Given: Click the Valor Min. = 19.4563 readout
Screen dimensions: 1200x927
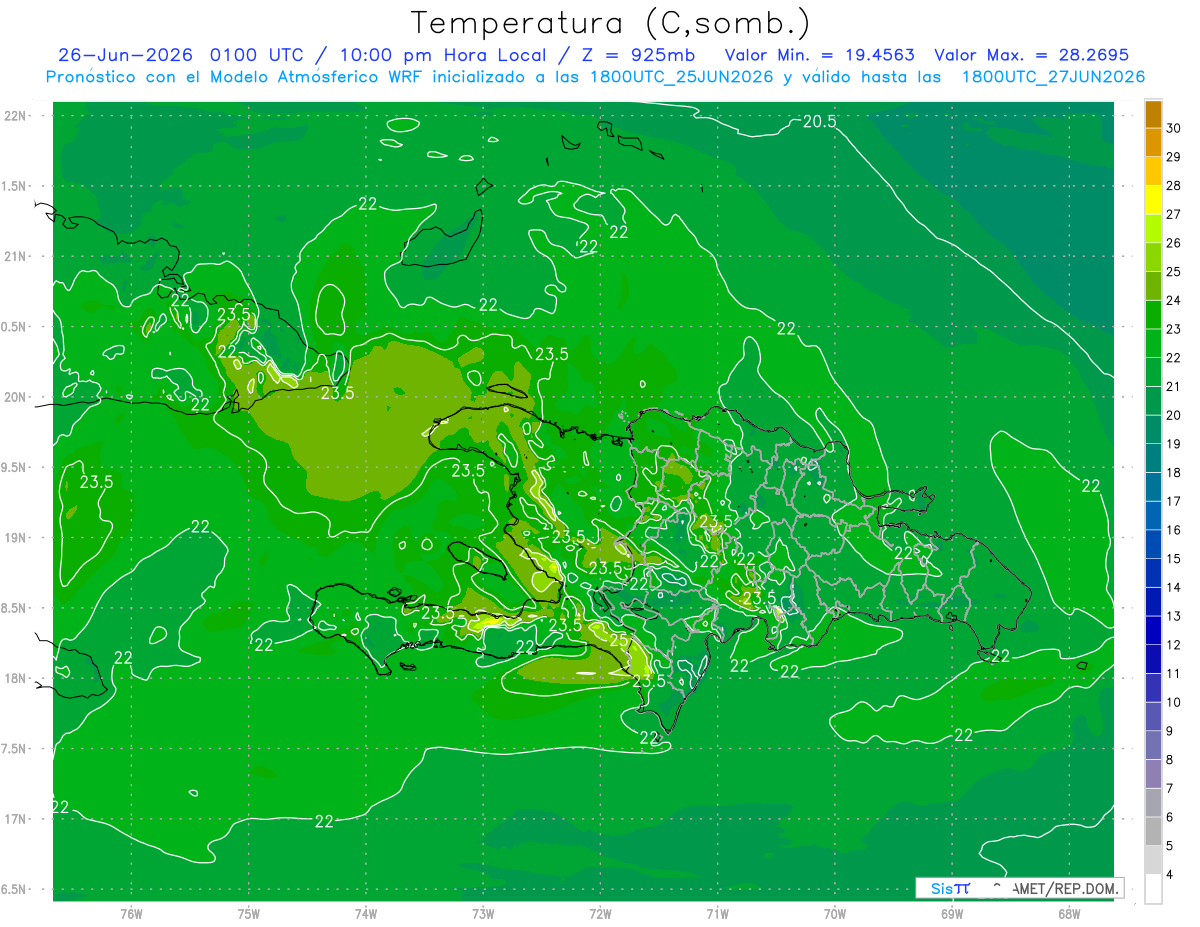Looking at the screenshot, I should pyautogui.click(x=819, y=55).
